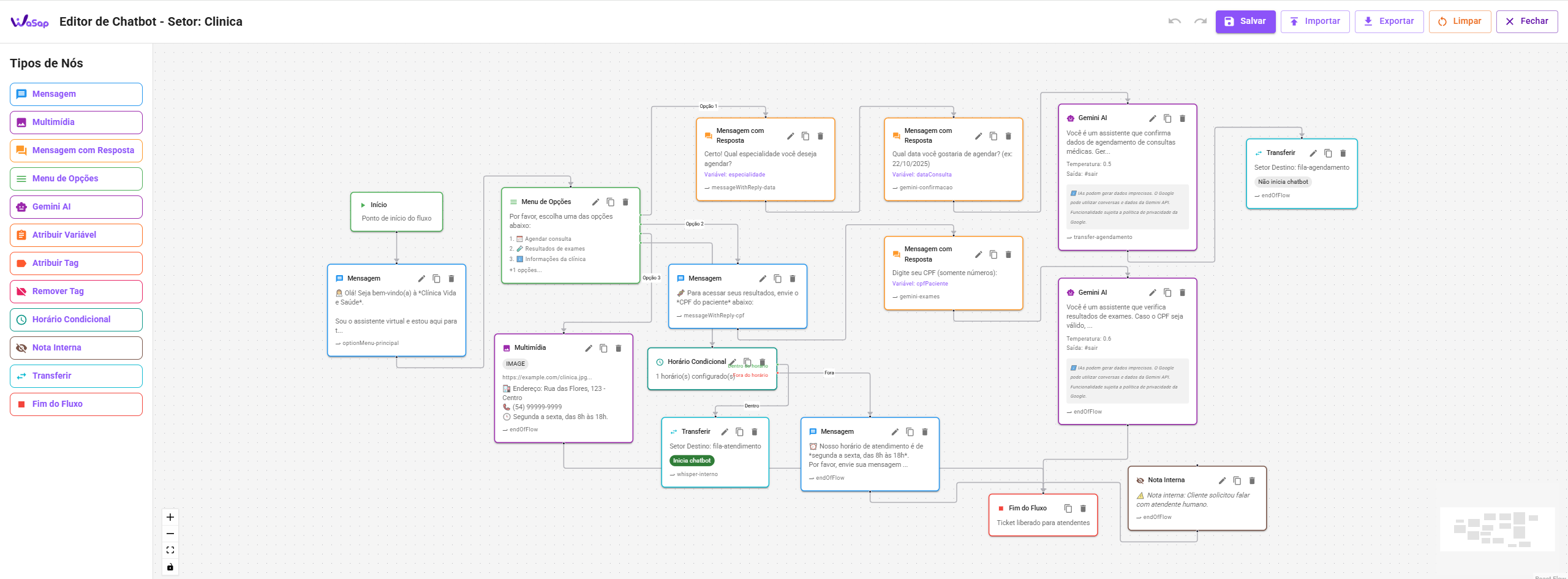Redo the undone change

pos(1199,21)
